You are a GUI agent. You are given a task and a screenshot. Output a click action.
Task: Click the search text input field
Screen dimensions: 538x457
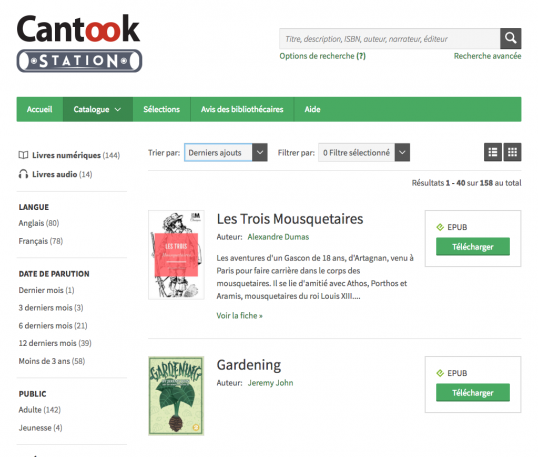(x=390, y=39)
